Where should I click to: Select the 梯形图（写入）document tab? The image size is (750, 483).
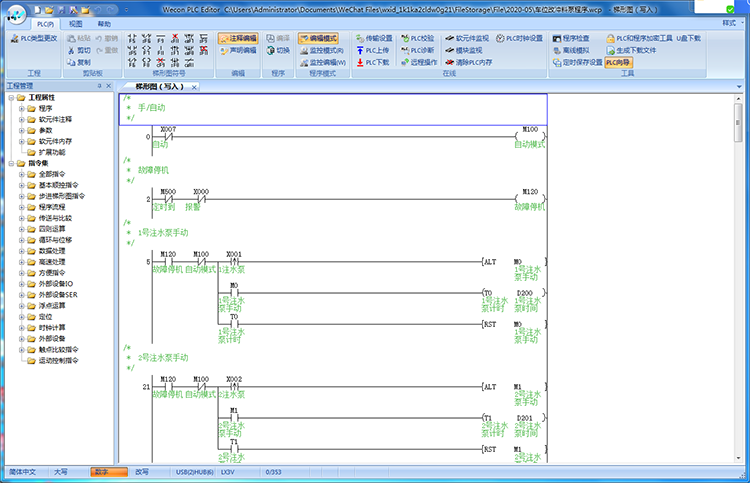click(x=159, y=87)
